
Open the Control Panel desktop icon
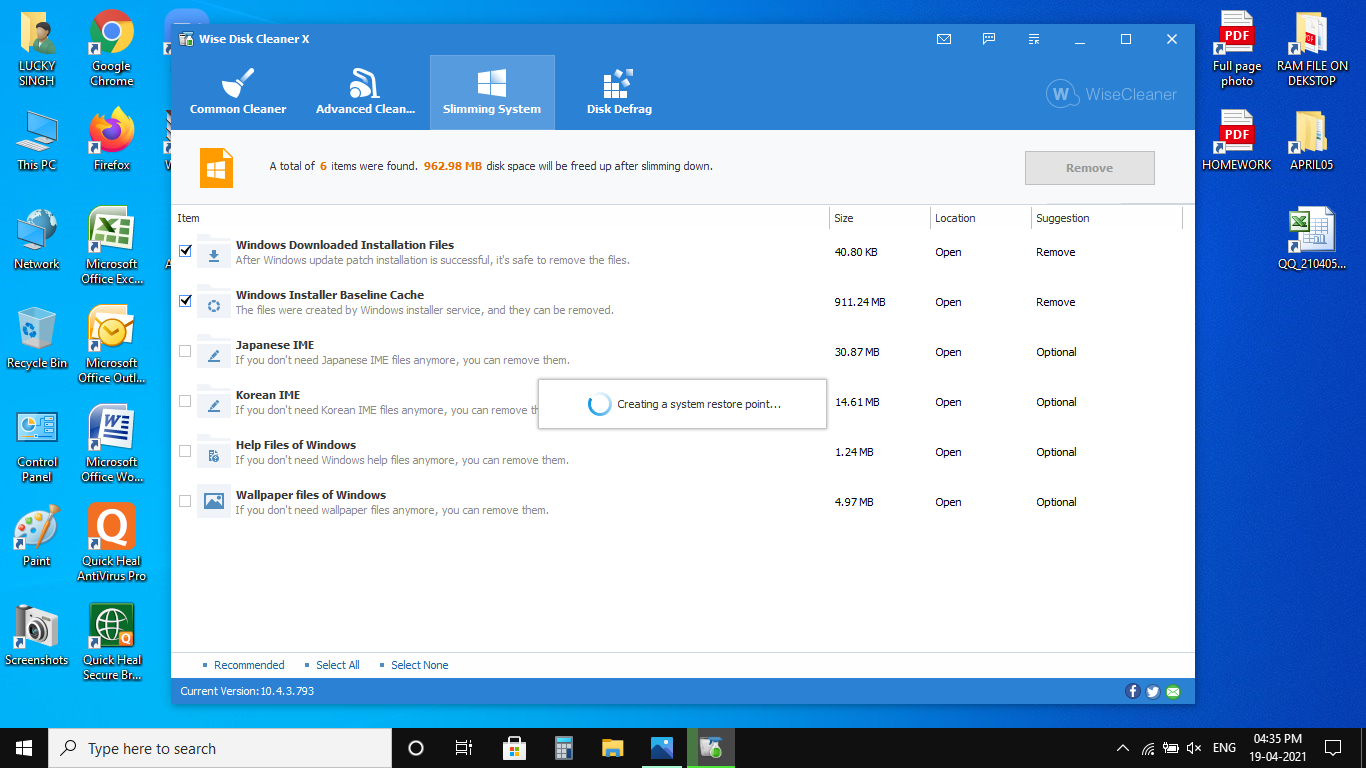(x=37, y=444)
